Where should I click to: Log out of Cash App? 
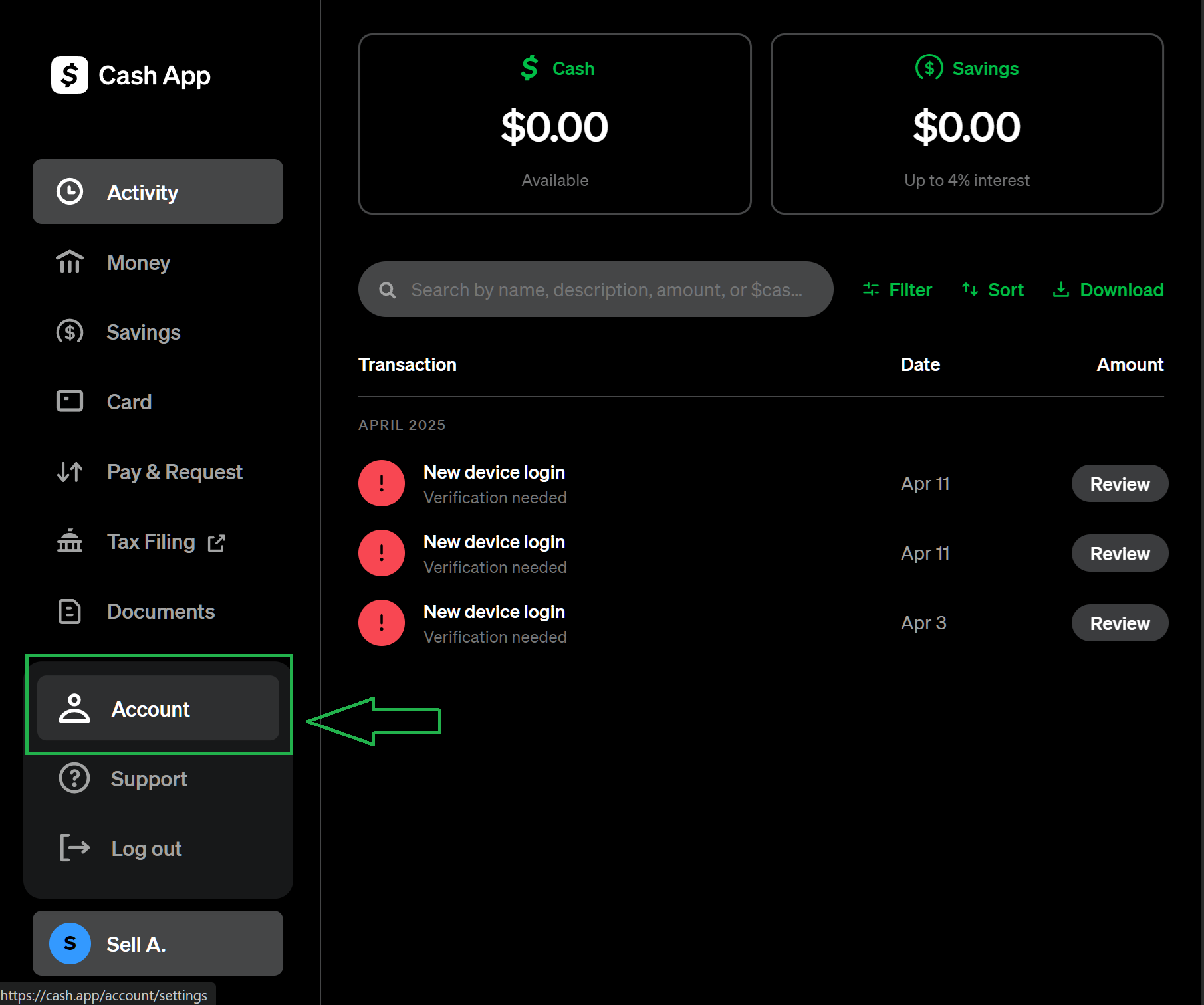tap(146, 848)
